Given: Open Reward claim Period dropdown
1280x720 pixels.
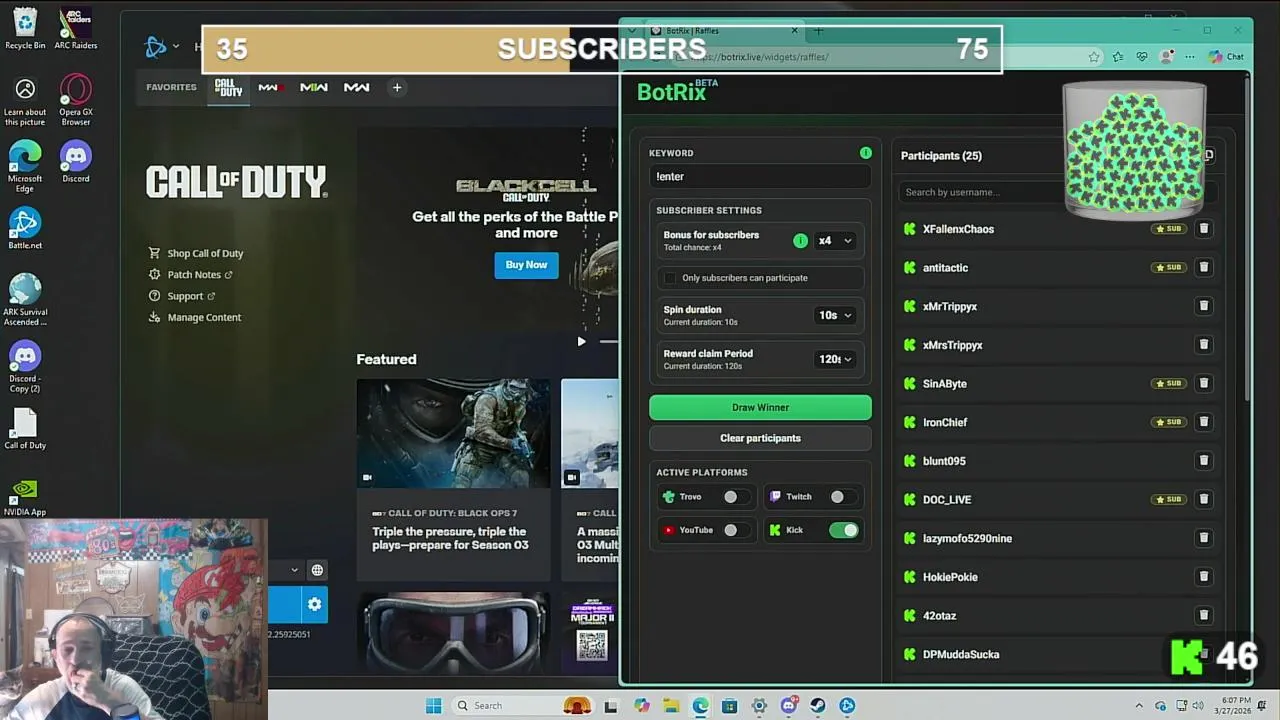Looking at the screenshot, I should pyautogui.click(x=835, y=359).
